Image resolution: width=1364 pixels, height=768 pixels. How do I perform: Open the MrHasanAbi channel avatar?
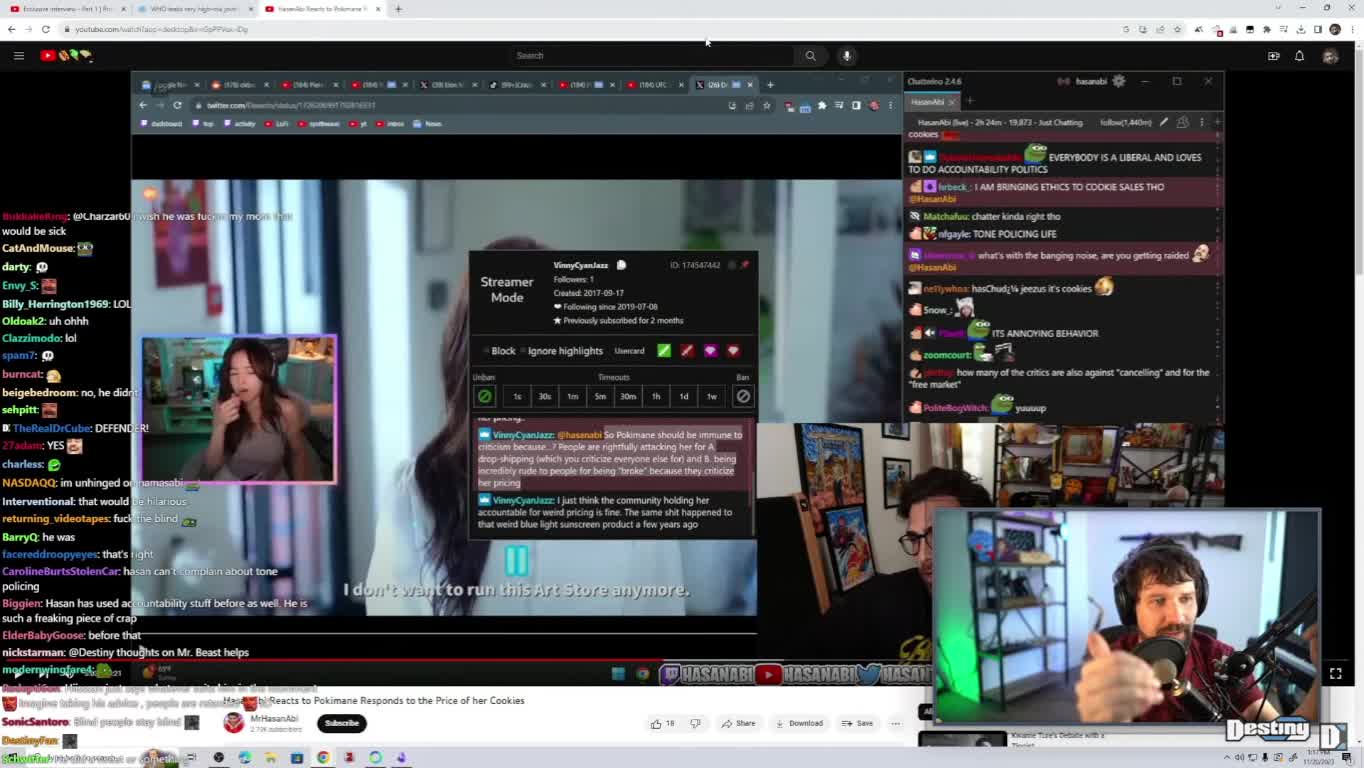click(x=233, y=723)
